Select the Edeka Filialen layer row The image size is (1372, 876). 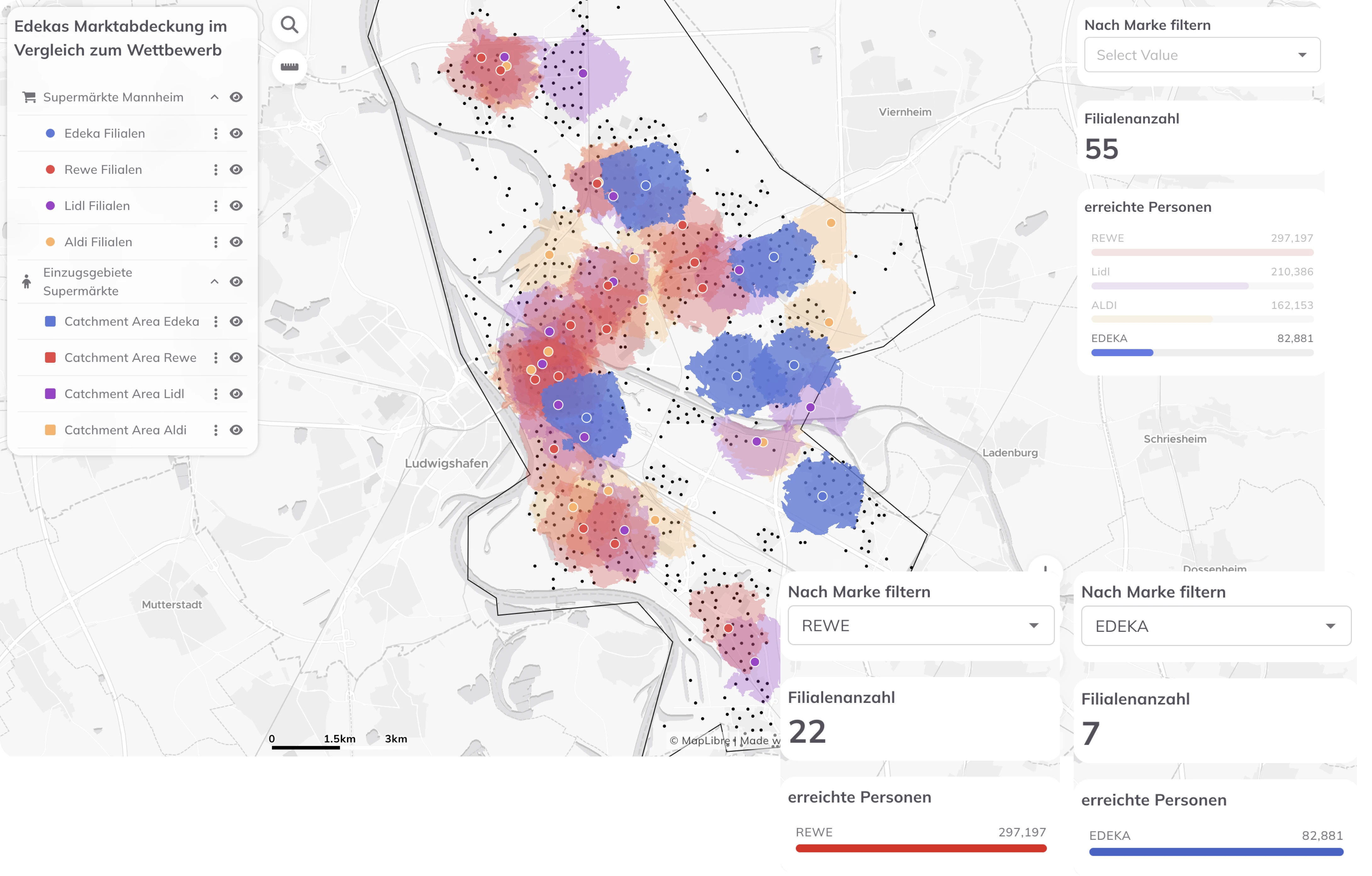133,133
